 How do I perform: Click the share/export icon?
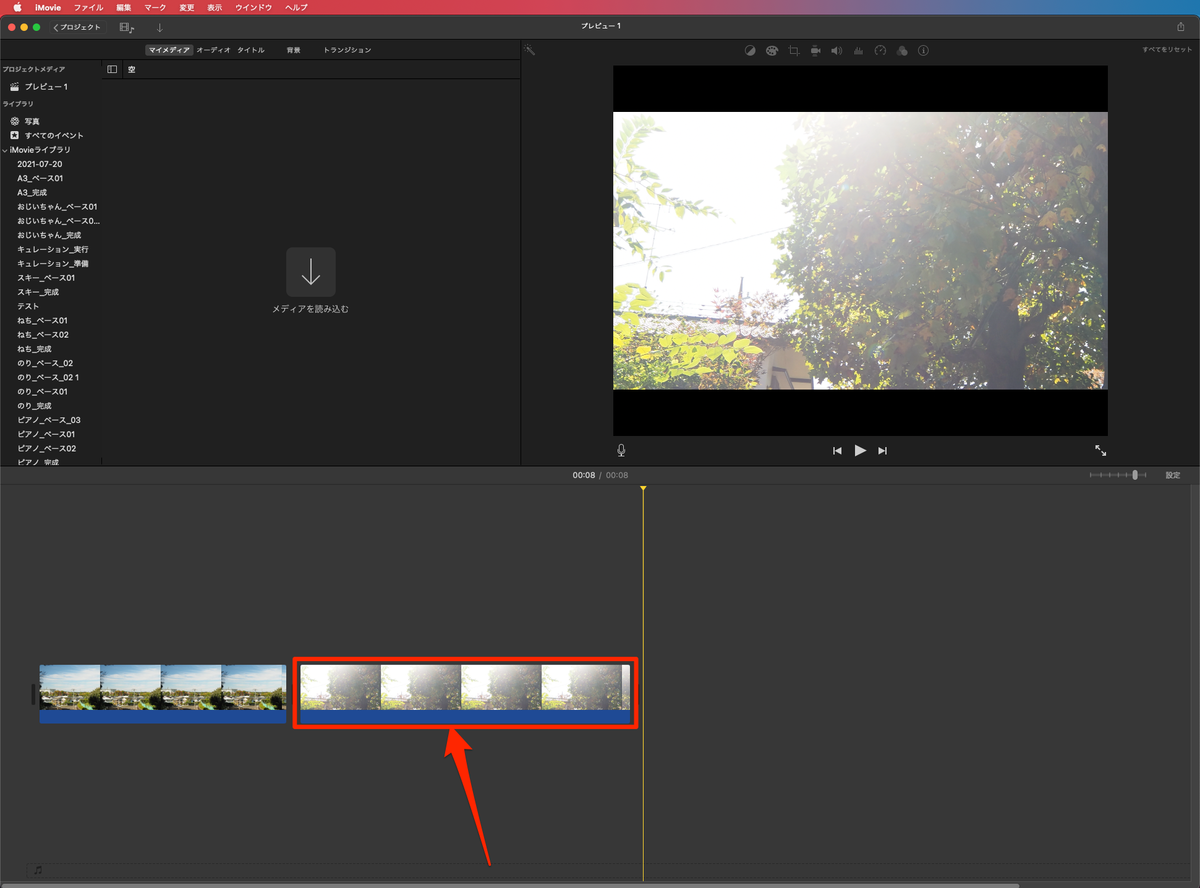pyautogui.click(x=1181, y=27)
